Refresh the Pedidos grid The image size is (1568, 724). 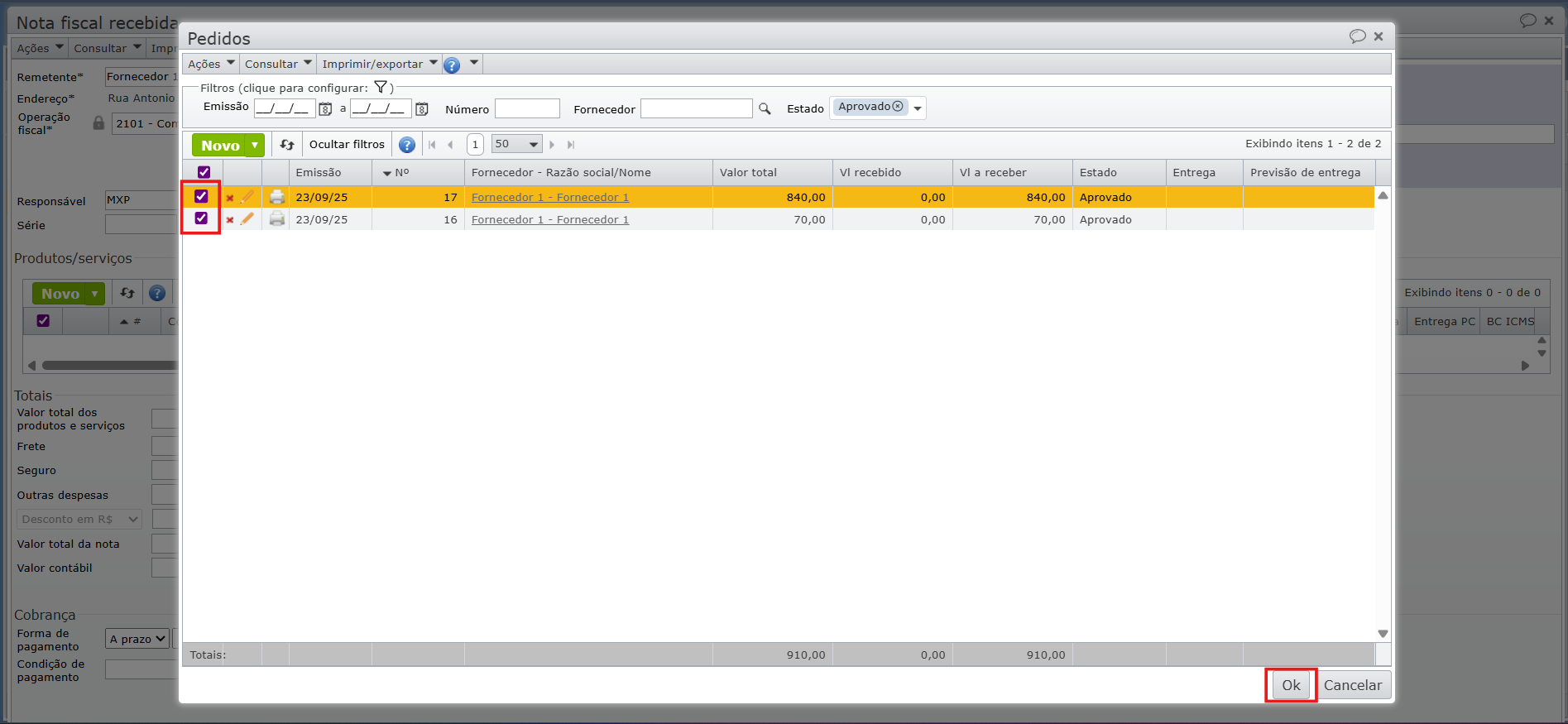point(287,144)
